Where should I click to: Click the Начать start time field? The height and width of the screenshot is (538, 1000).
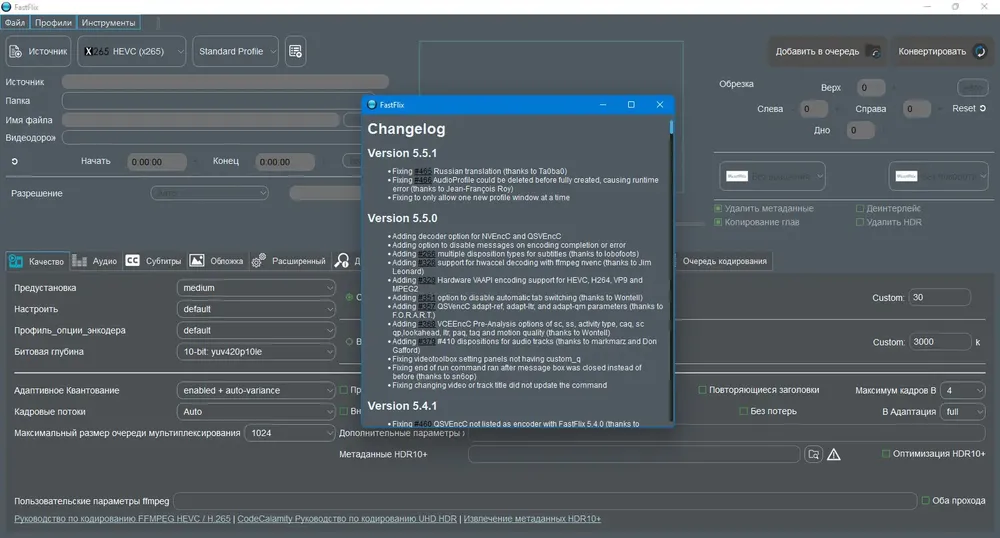click(157, 162)
